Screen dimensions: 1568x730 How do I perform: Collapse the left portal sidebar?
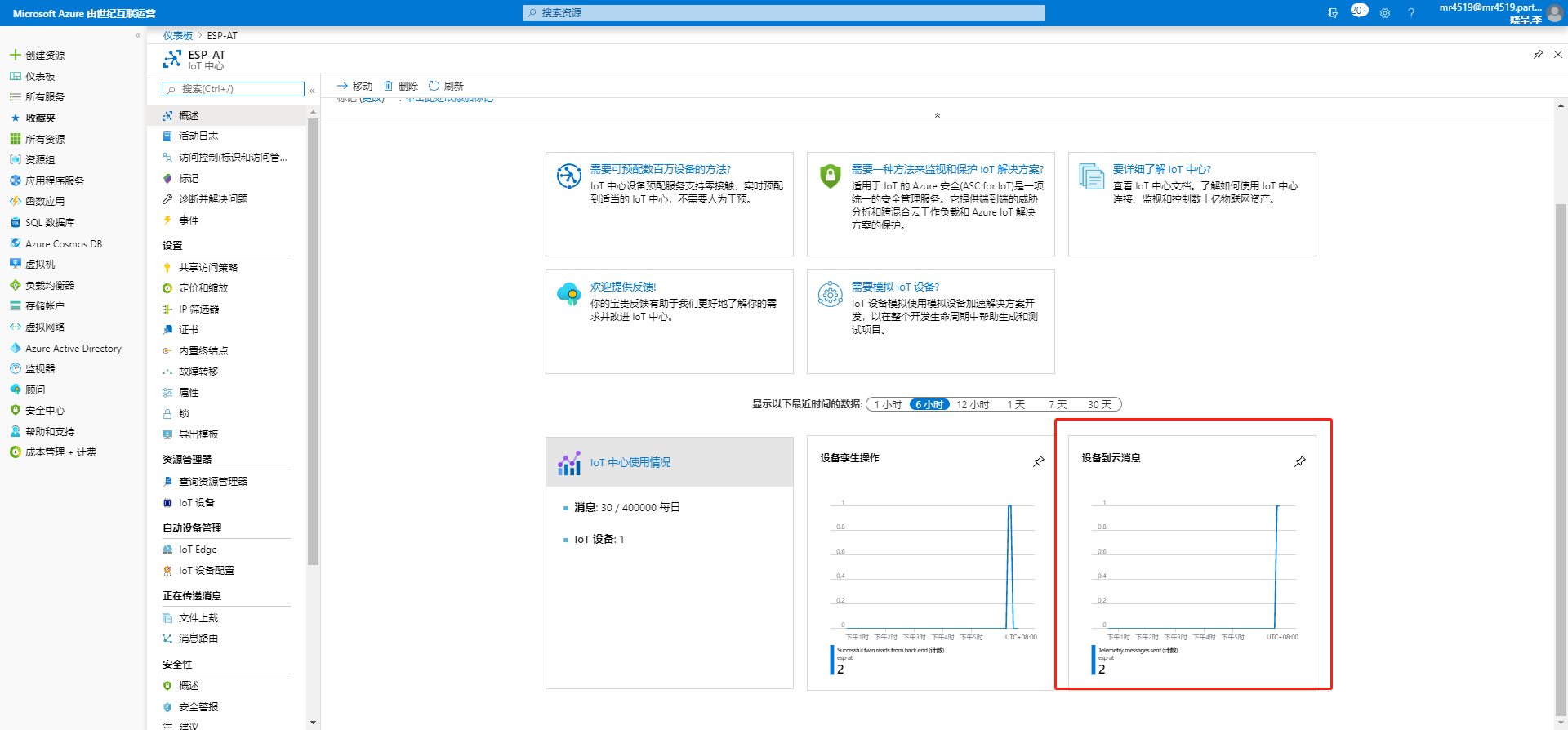pyautogui.click(x=137, y=35)
